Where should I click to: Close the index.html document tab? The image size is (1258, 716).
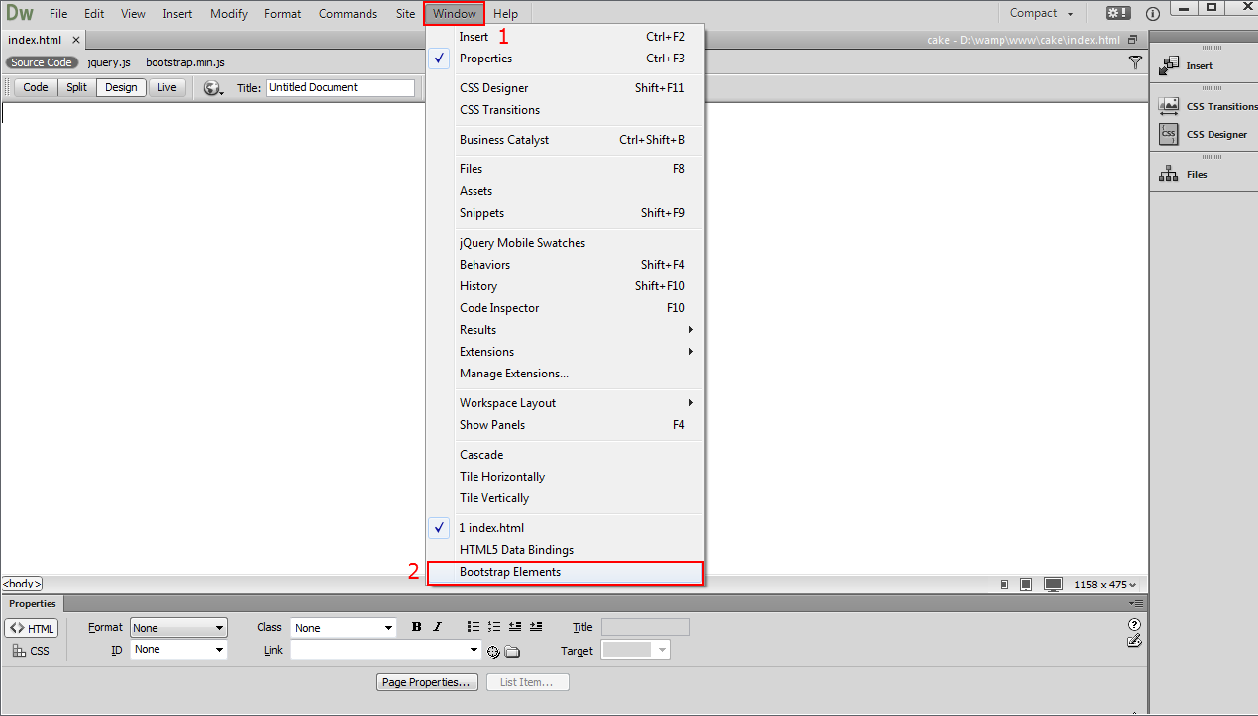click(76, 40)
